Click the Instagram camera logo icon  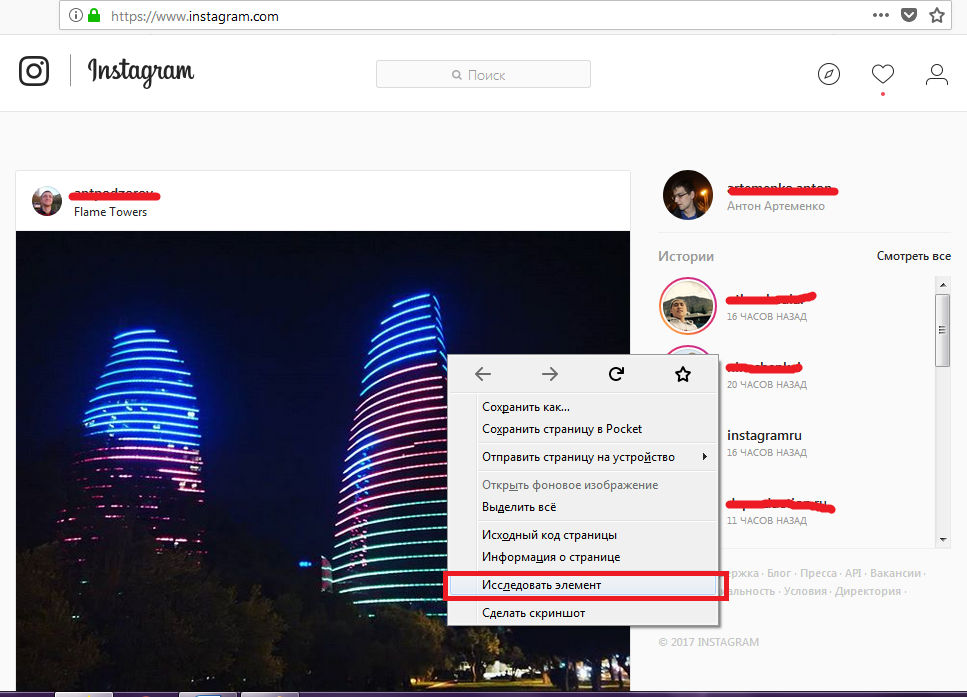[x=34, y=71]
